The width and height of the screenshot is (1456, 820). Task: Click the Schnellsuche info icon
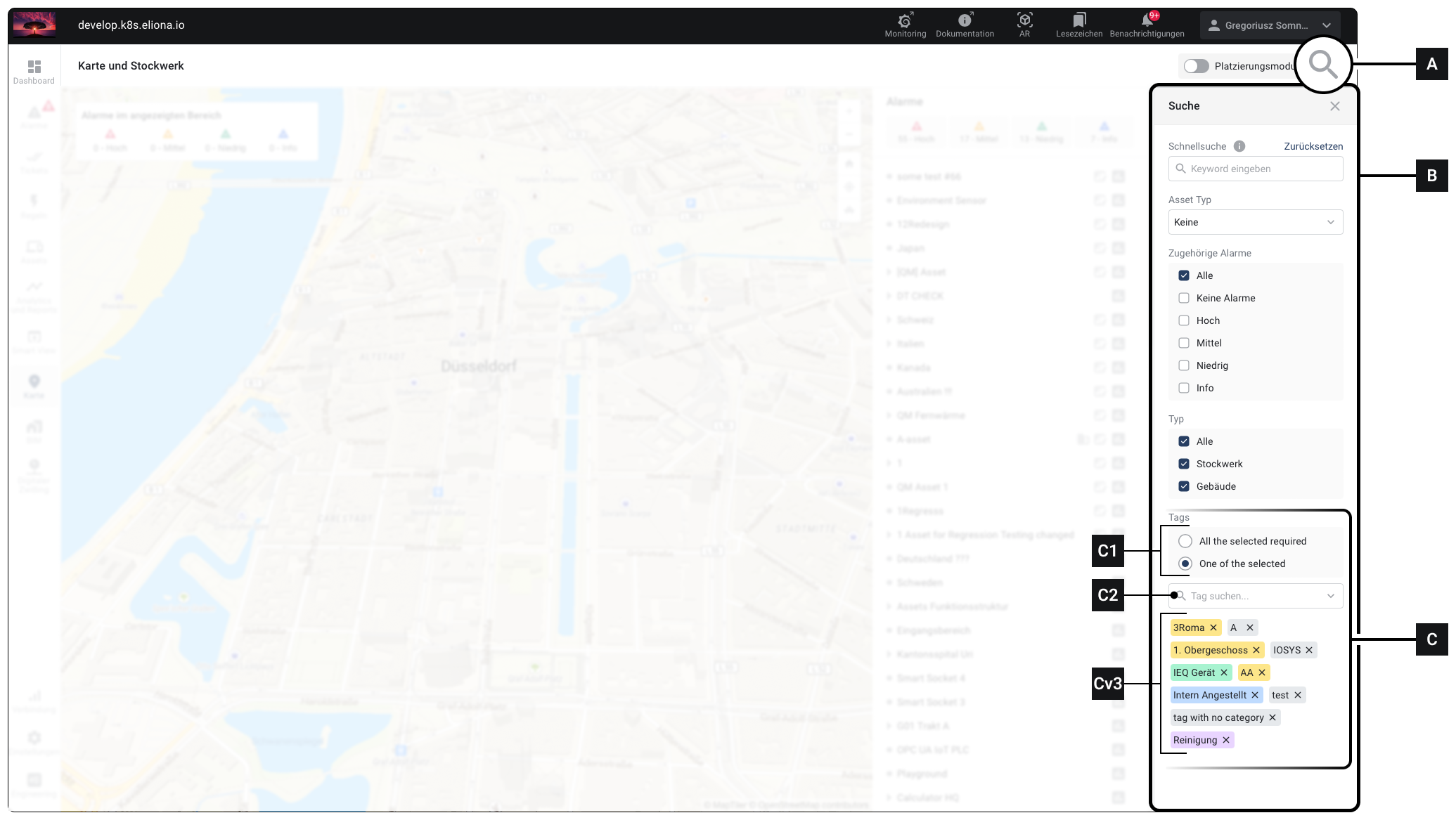[1239, 146]
